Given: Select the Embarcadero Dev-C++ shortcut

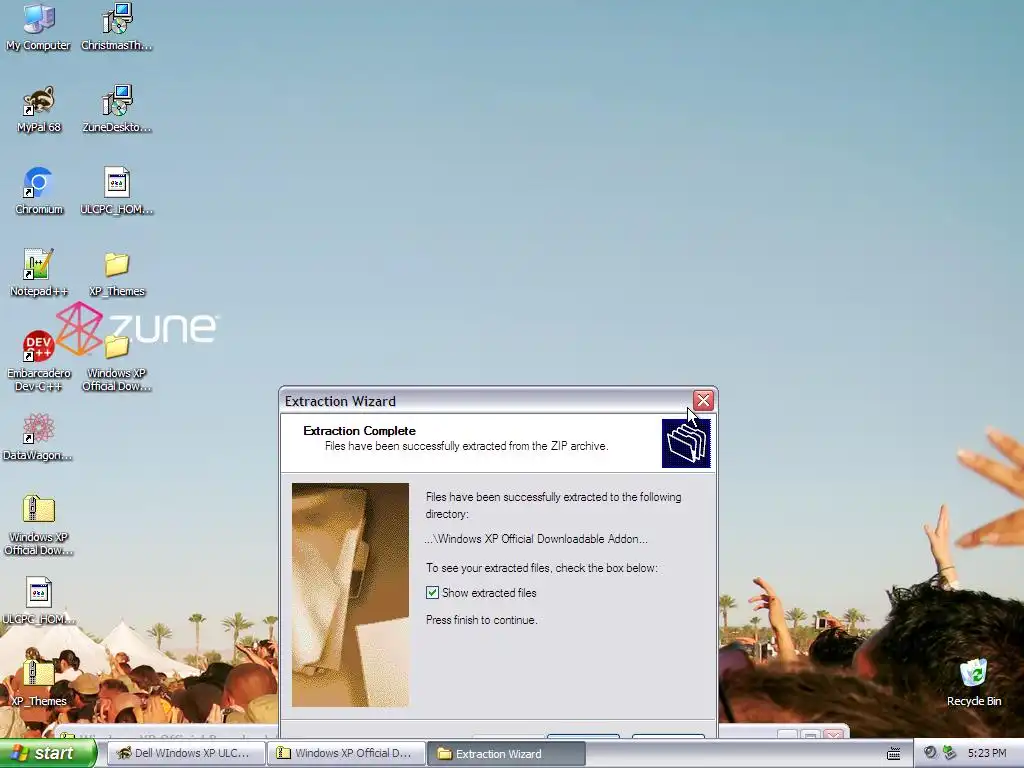Looking at the screenshot, I should coord(39,361).
